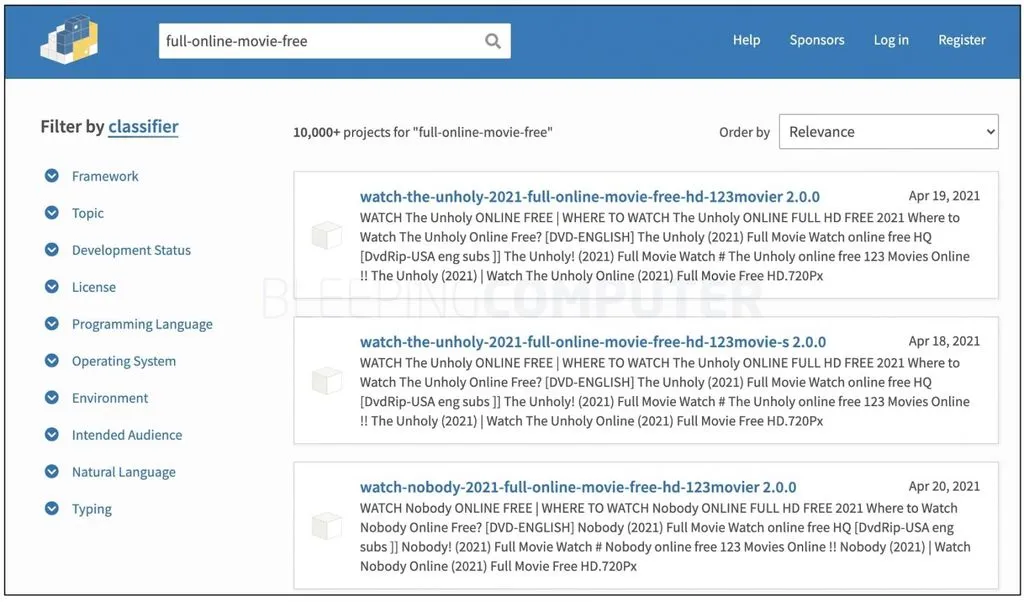Click the search input field
1024x602 pixels.
pos(320,41)
